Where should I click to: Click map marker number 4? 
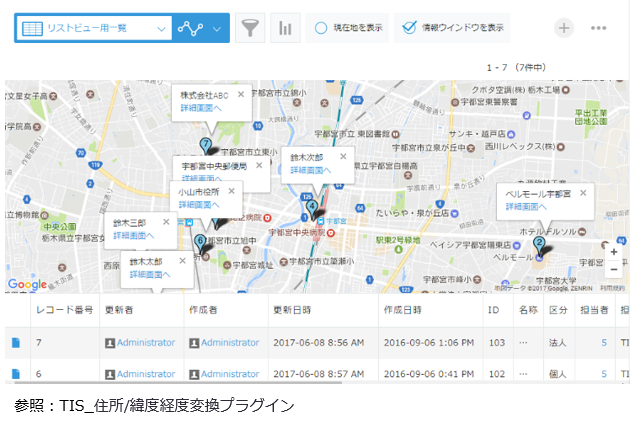pyautogui.click(x=312, y=207)
